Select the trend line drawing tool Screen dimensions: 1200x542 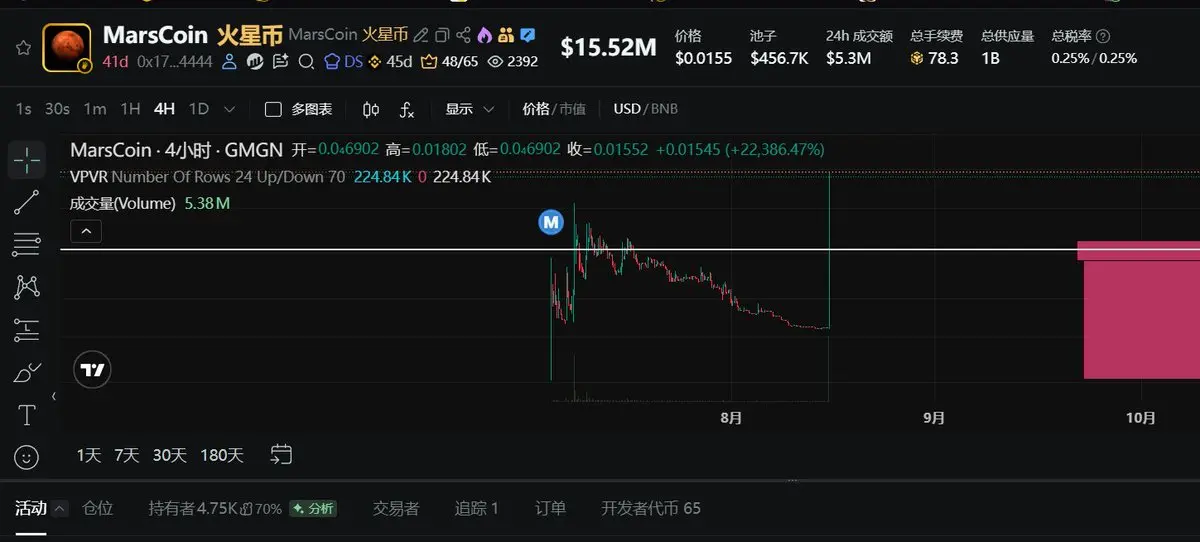[x=27, y=202]
